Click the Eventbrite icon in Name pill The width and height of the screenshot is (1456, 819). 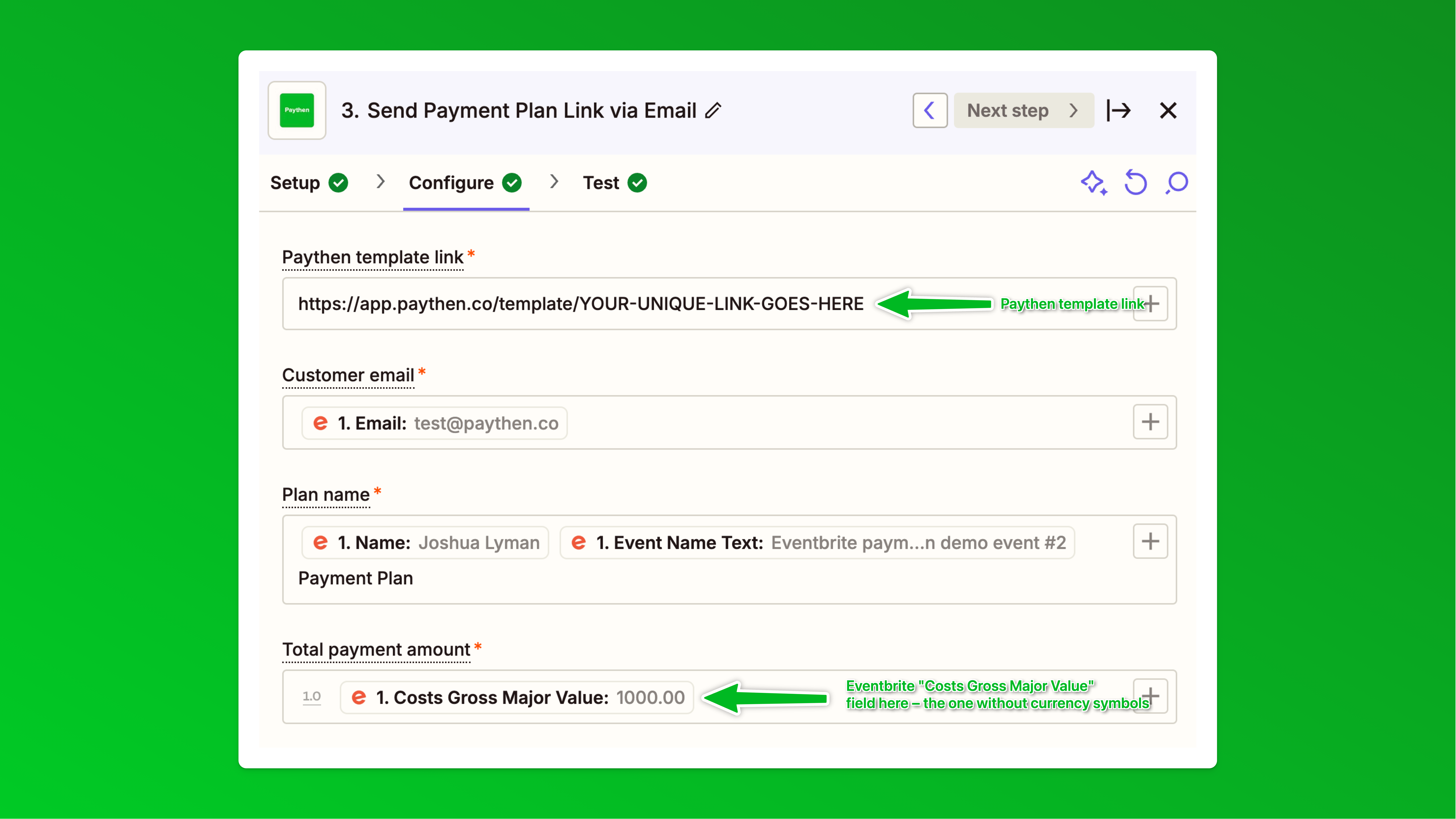(320, 543)
